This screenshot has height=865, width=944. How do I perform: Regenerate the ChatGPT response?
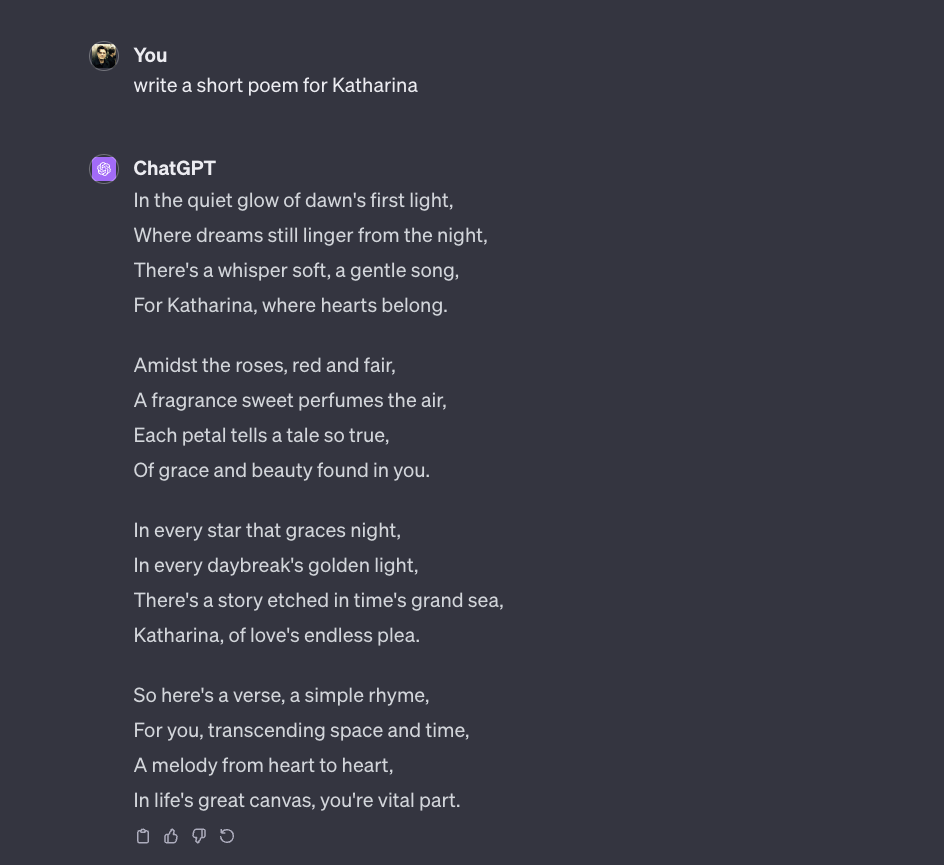[227, 836]
